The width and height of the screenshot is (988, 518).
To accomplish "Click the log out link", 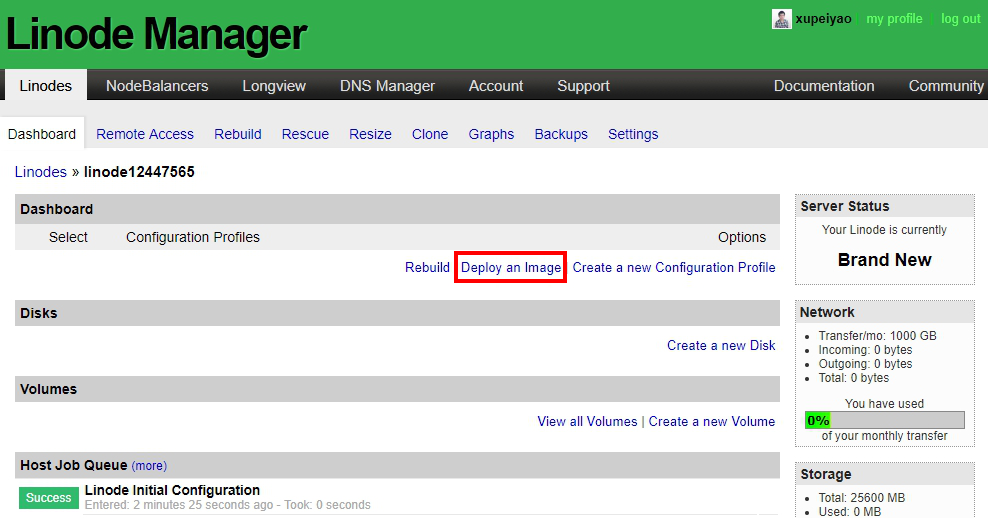I will 960,19.
